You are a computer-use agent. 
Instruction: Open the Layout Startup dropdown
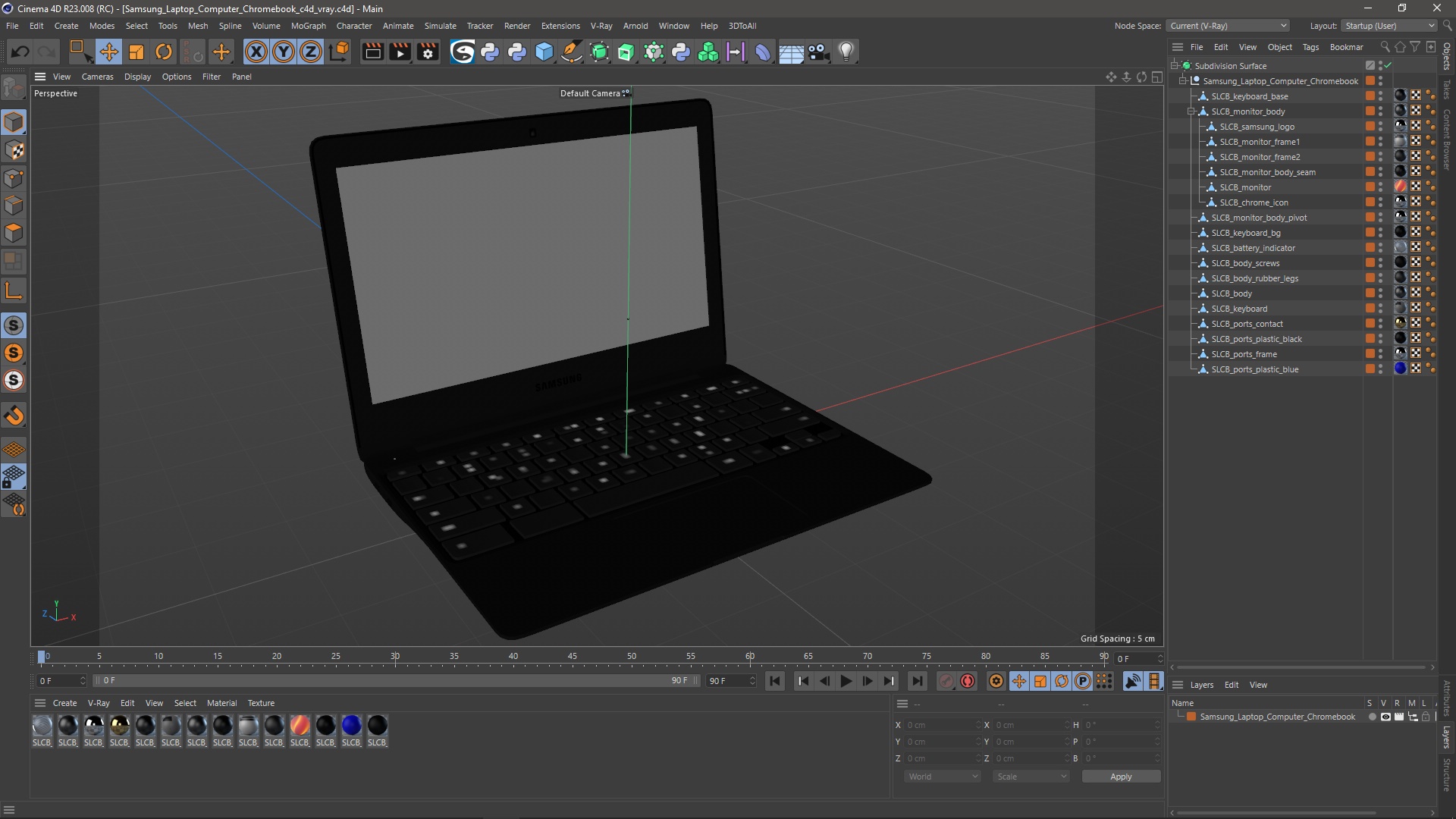tap(1389, 26)
